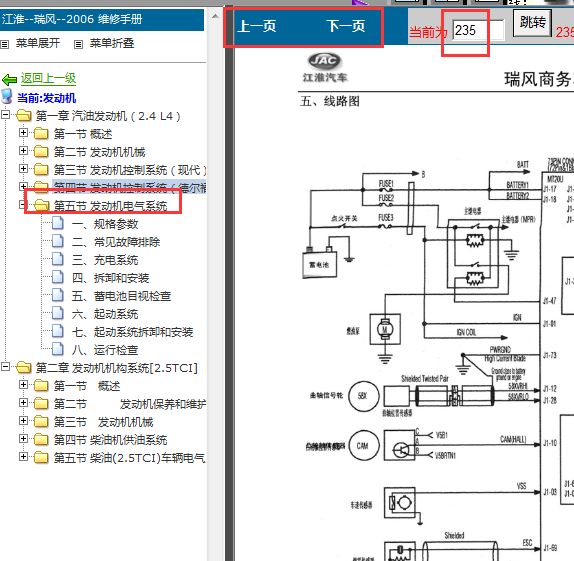Click the 菜单展开 list icon
Image resolution: width=574 pixels, height=561 pixels.
4,44
